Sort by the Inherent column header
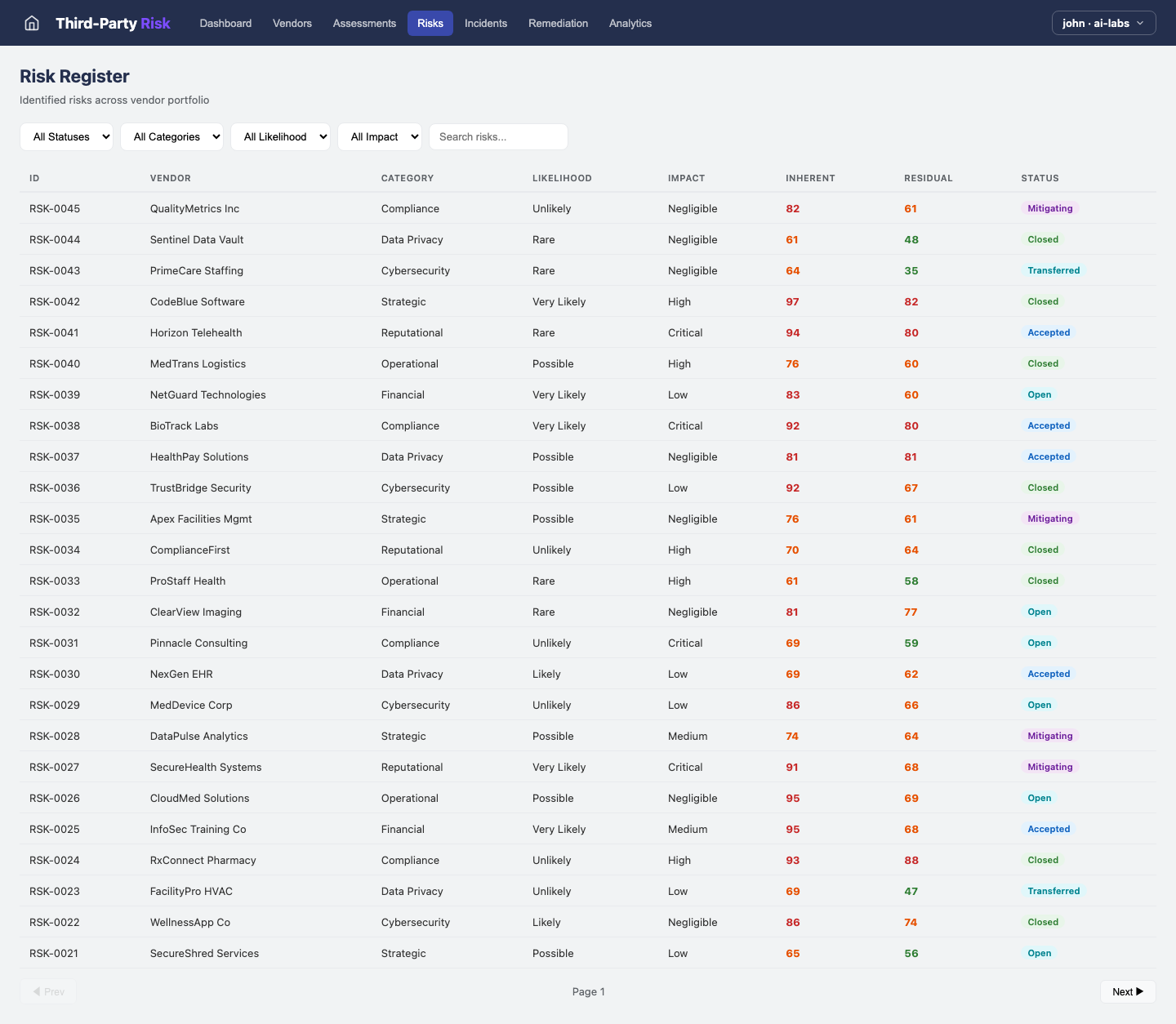1176x1024 pixels. point(810,178)
